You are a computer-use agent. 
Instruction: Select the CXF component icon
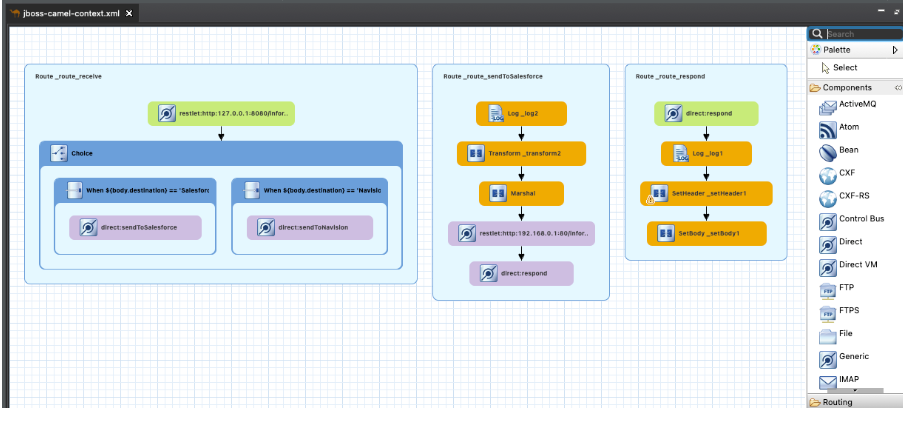coord(828,174)
